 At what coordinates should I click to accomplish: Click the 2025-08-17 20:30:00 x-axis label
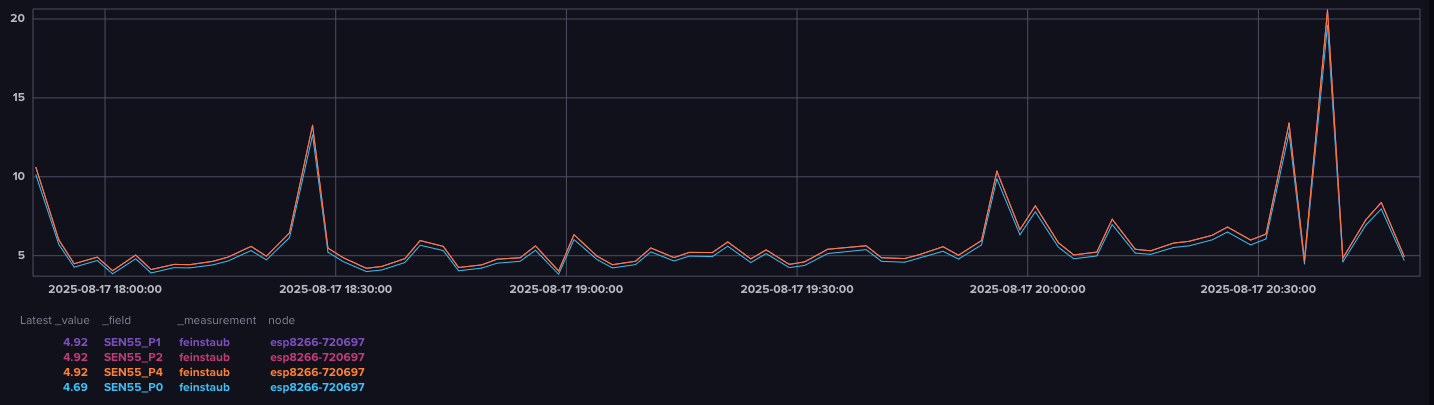[1257, 289]
